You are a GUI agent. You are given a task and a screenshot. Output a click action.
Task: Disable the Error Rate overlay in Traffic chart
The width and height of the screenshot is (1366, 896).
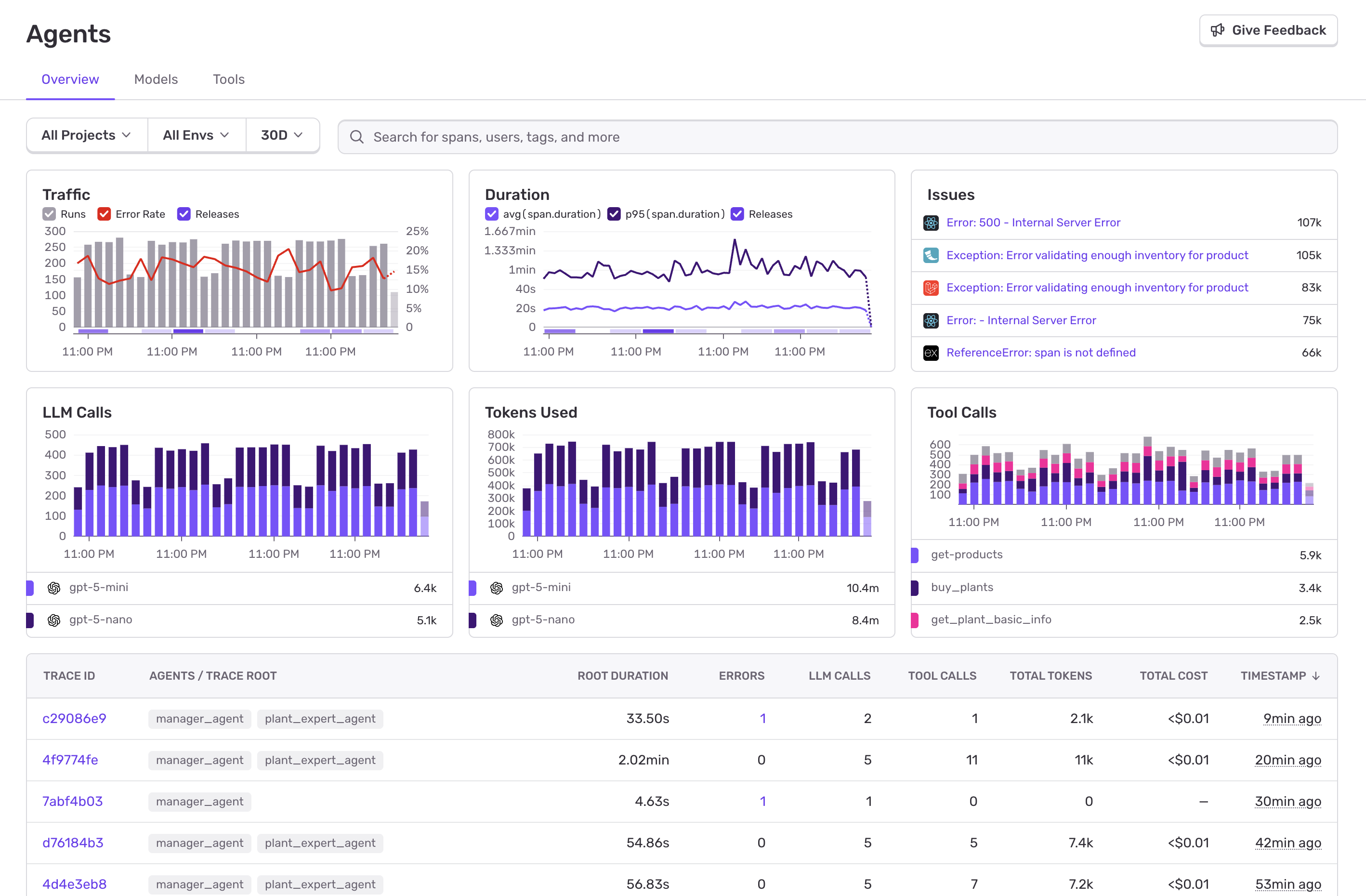click(x=104, y=213)
